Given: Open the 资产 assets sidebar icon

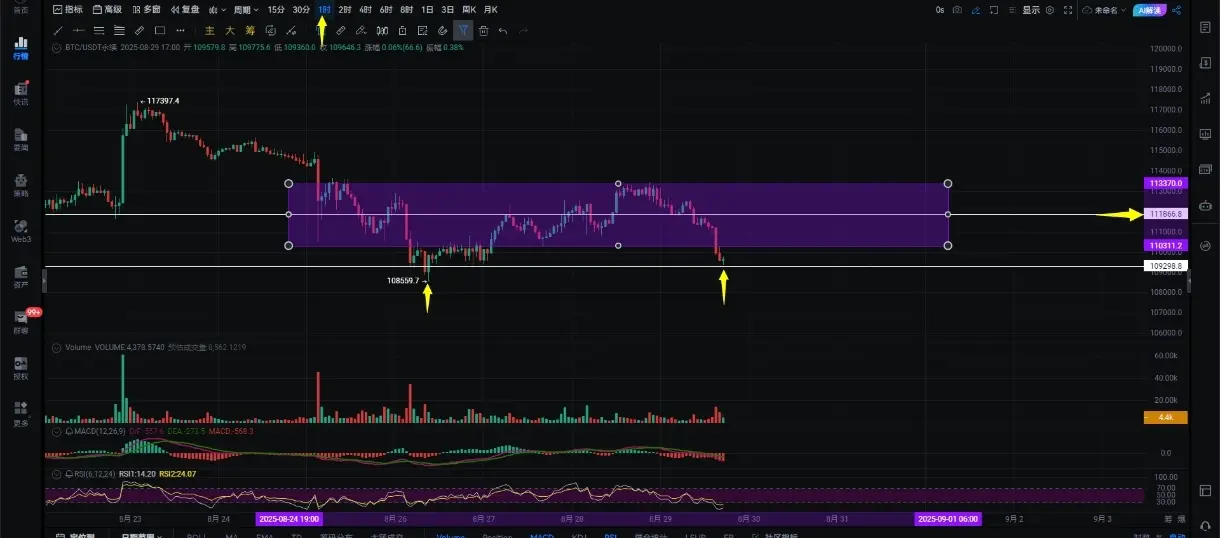Looking at the screenshot, I should [x=21, y=277].
